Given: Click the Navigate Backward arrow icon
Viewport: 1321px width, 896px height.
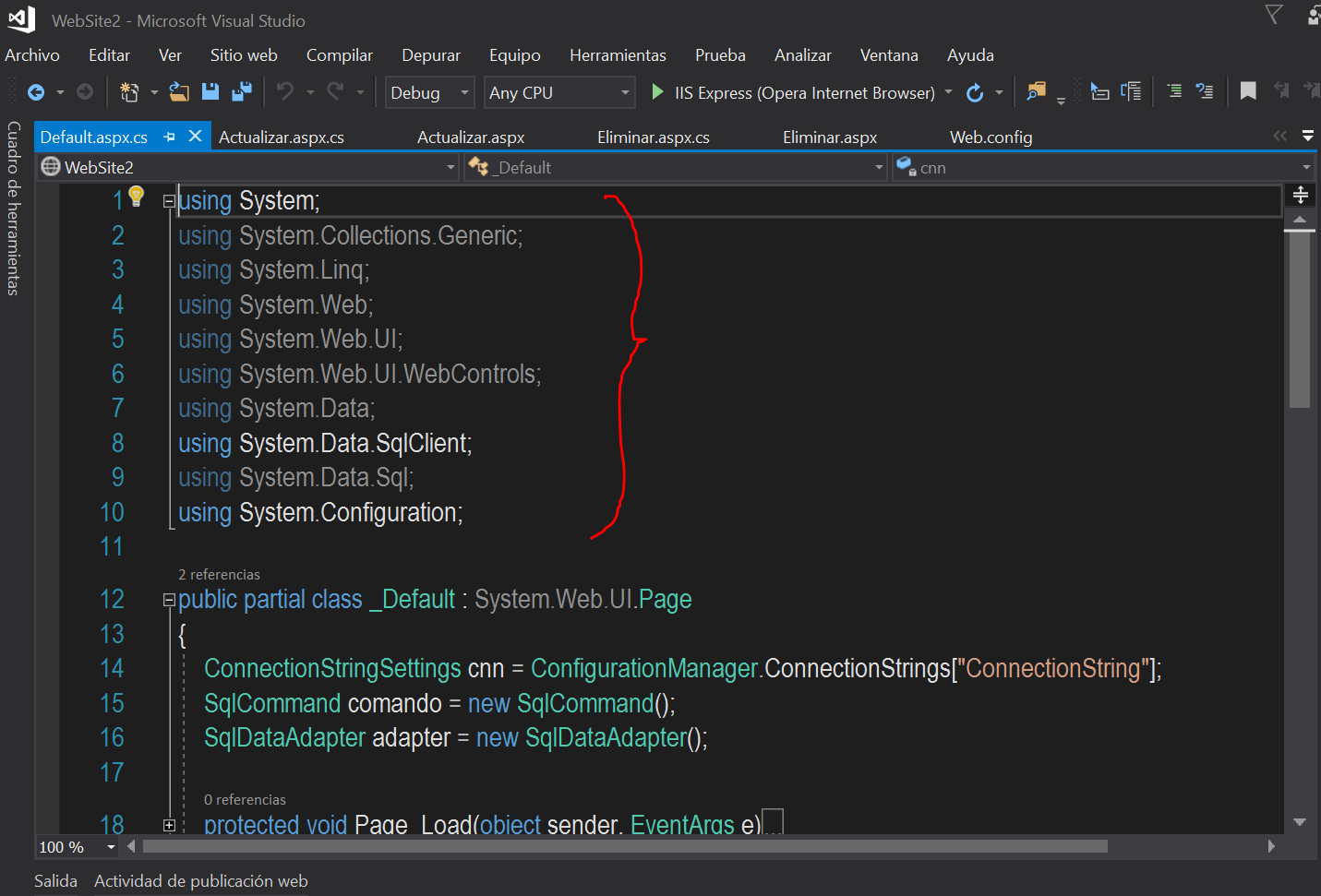Looking at the screenshot, I should [36, 92].
